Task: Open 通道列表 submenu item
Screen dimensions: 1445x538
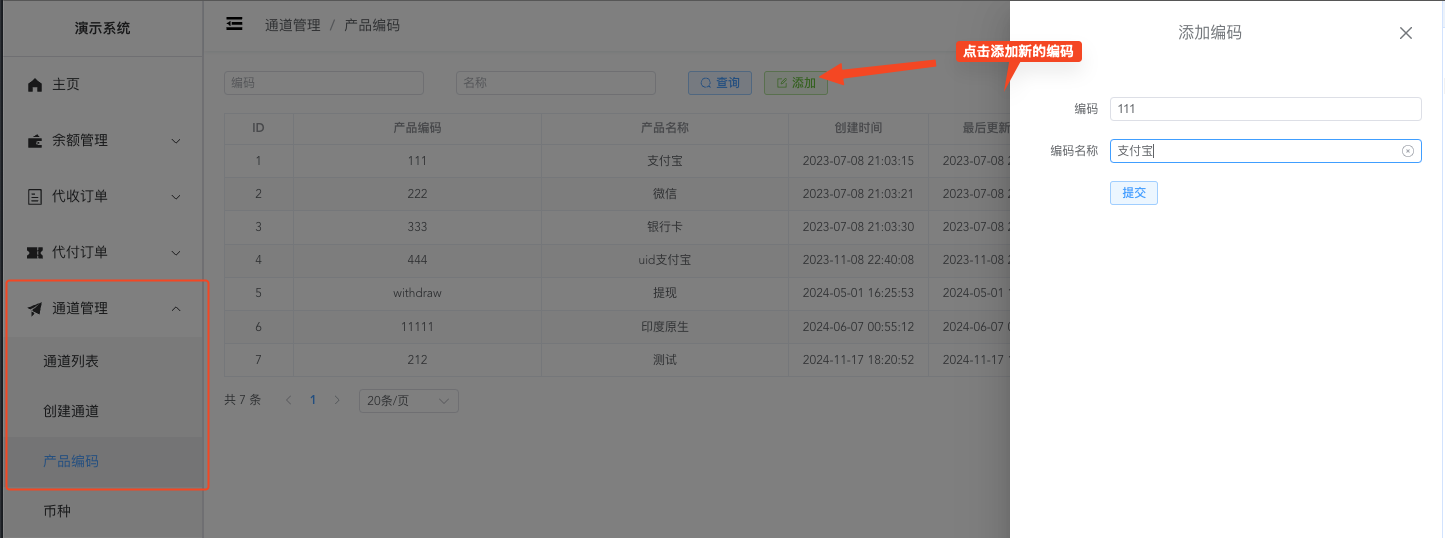Action: point(71,361)
